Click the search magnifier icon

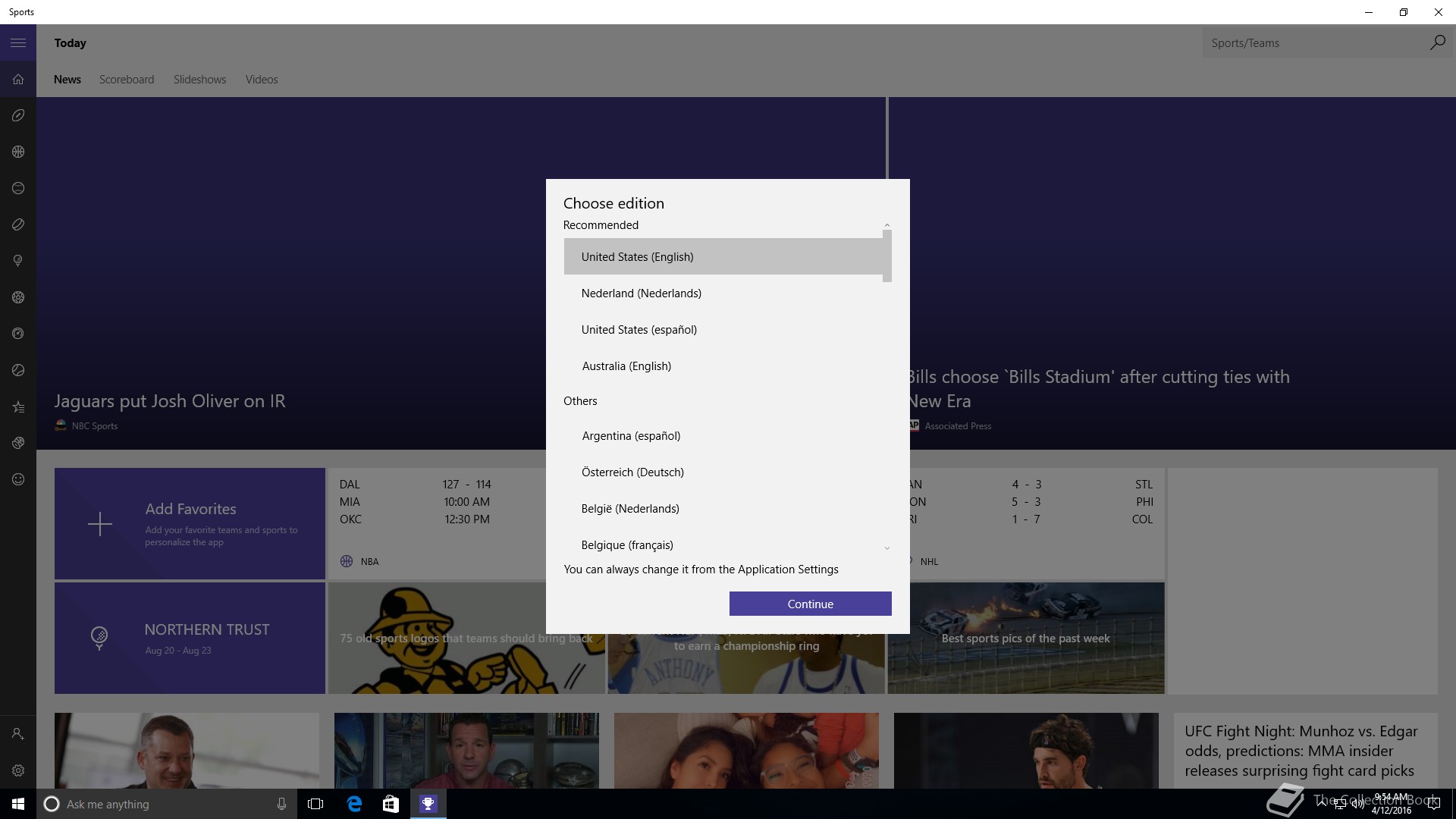pos(1437,43)
